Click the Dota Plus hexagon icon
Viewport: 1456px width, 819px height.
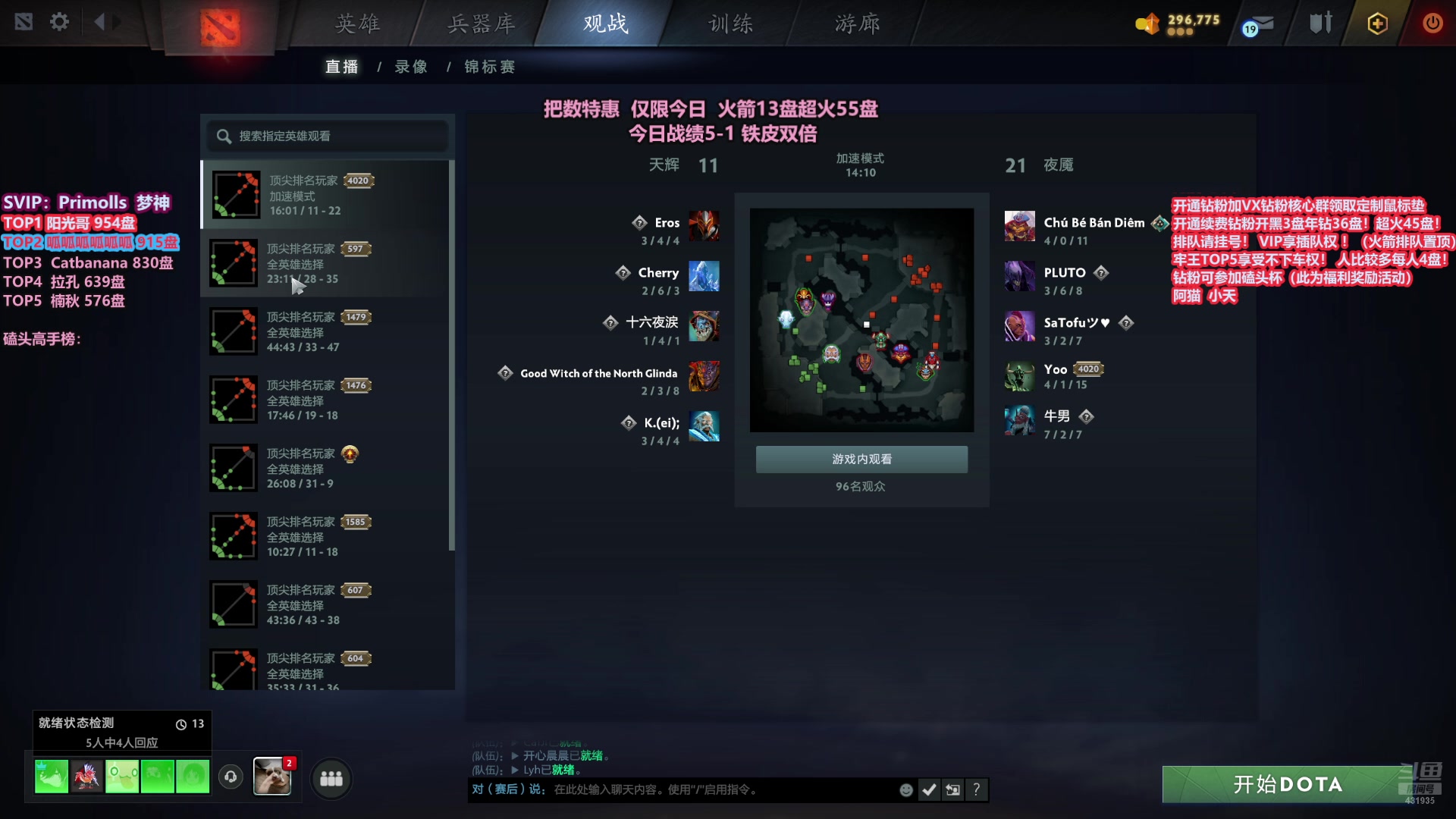(1377, 24)
